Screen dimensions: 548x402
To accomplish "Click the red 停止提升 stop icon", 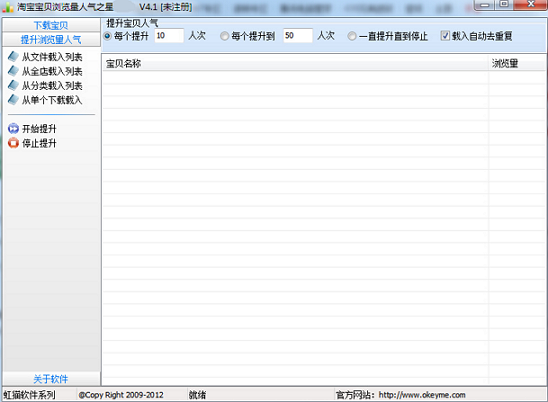I will pyautogui.click(x=13, y=143).
